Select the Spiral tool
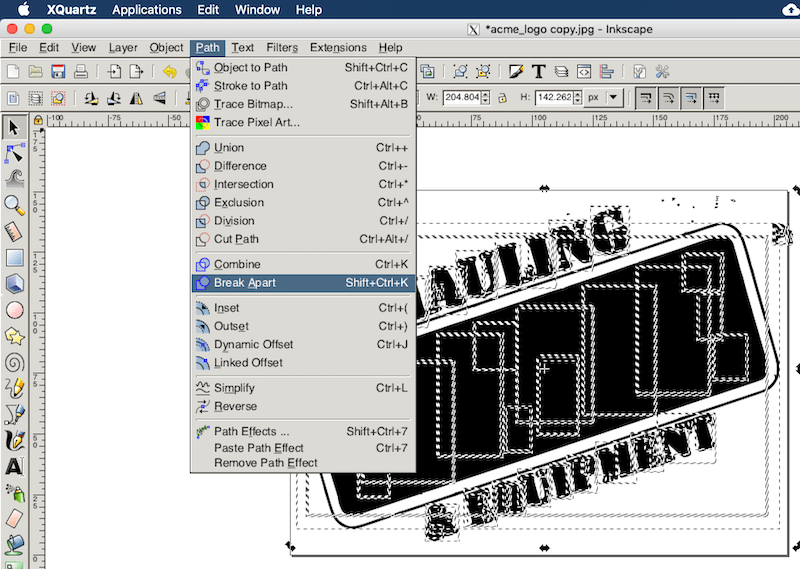This screenshot has height=569, width=800. click(x=14, y=362)
